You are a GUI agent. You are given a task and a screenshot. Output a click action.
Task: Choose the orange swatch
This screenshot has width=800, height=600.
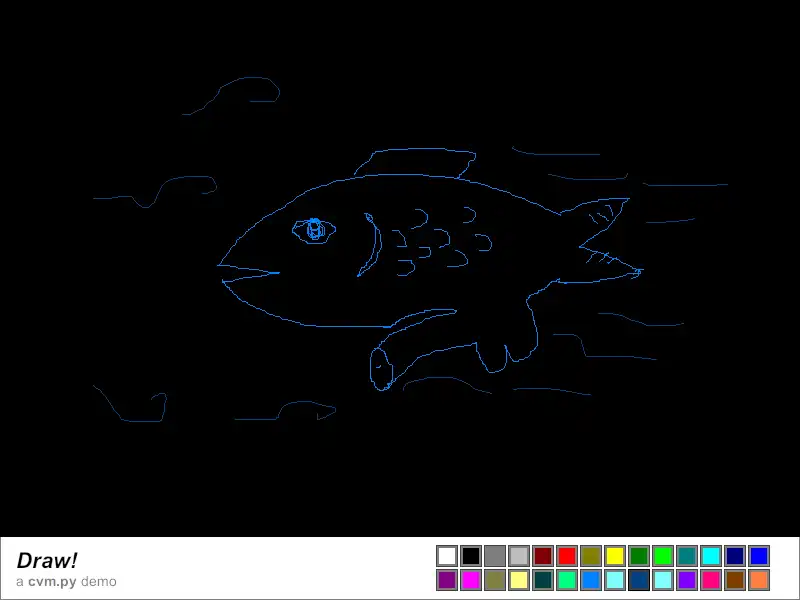tap(759, 580)
